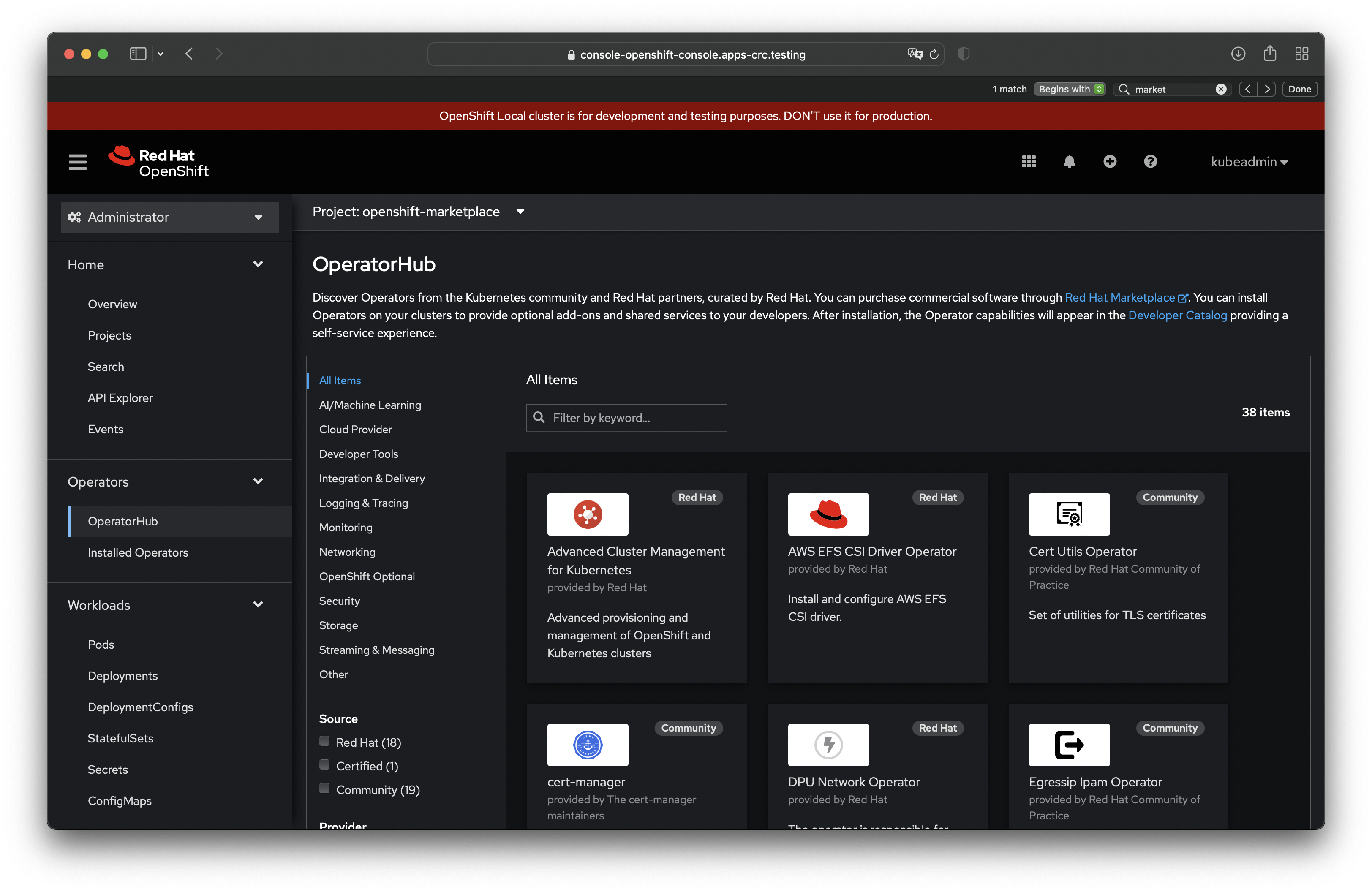Click the Filter by keyword input

pyautogui.click(x=626, y=418)
